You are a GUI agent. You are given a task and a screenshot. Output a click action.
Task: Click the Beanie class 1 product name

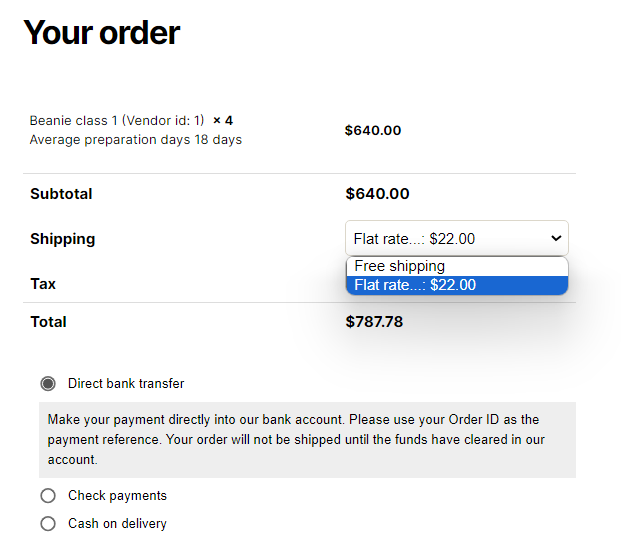tap(117, 120)
